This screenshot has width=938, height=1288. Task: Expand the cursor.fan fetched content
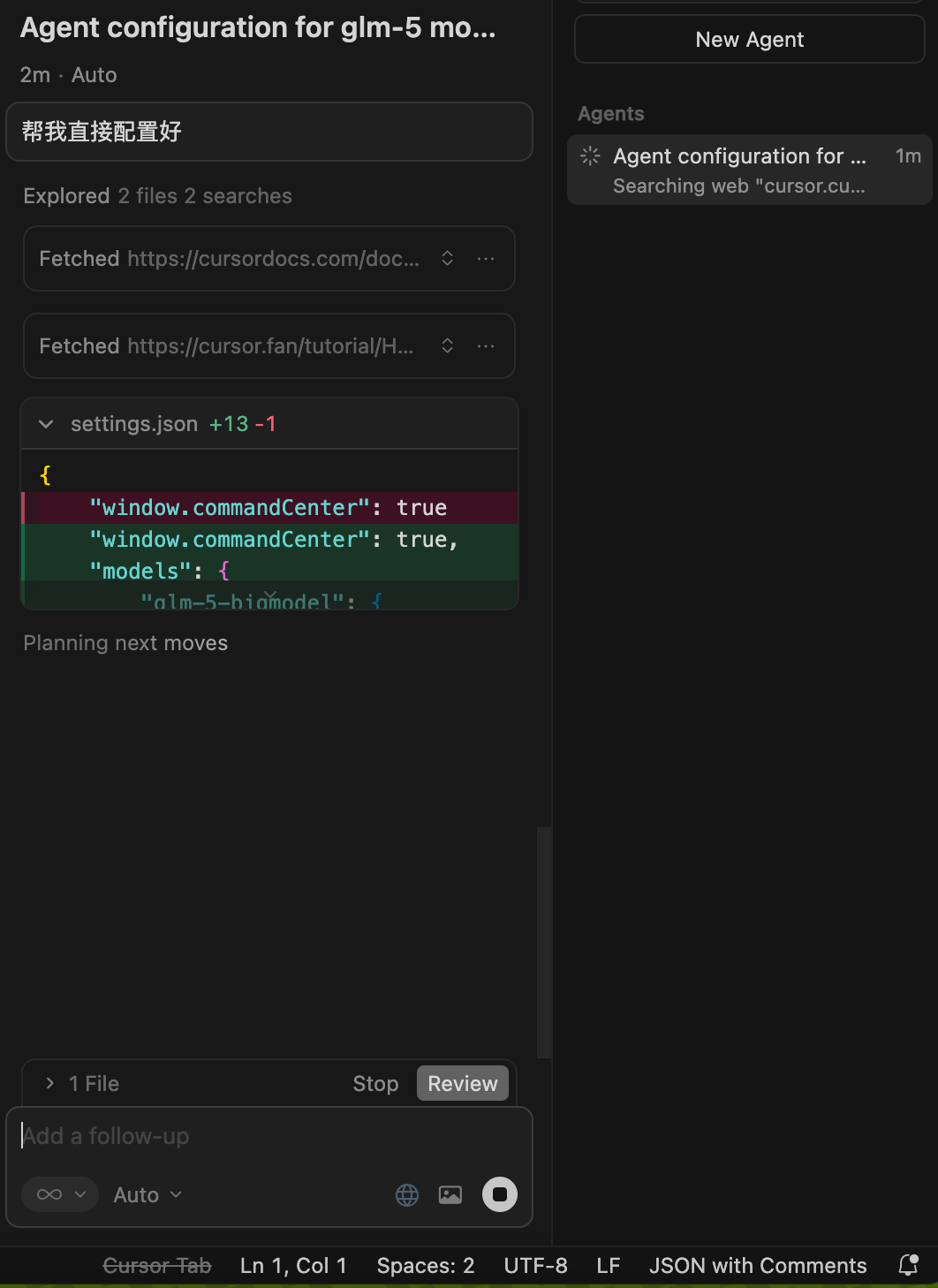(x=447, y=345)
